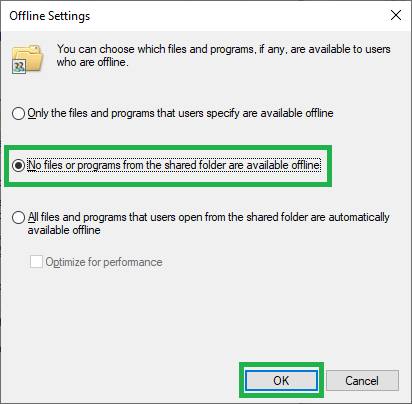Dismiss the dialog using Cancel
This screenshot has height=404, width=412.
click(x=362, y=380)
